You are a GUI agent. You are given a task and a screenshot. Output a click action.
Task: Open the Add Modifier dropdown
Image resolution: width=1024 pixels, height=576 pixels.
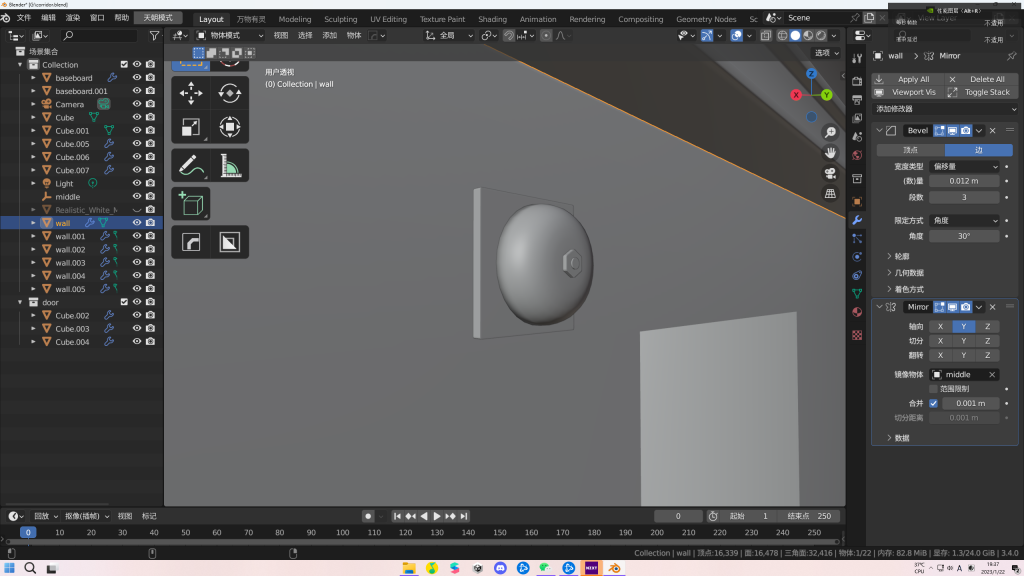coord(945,109)
